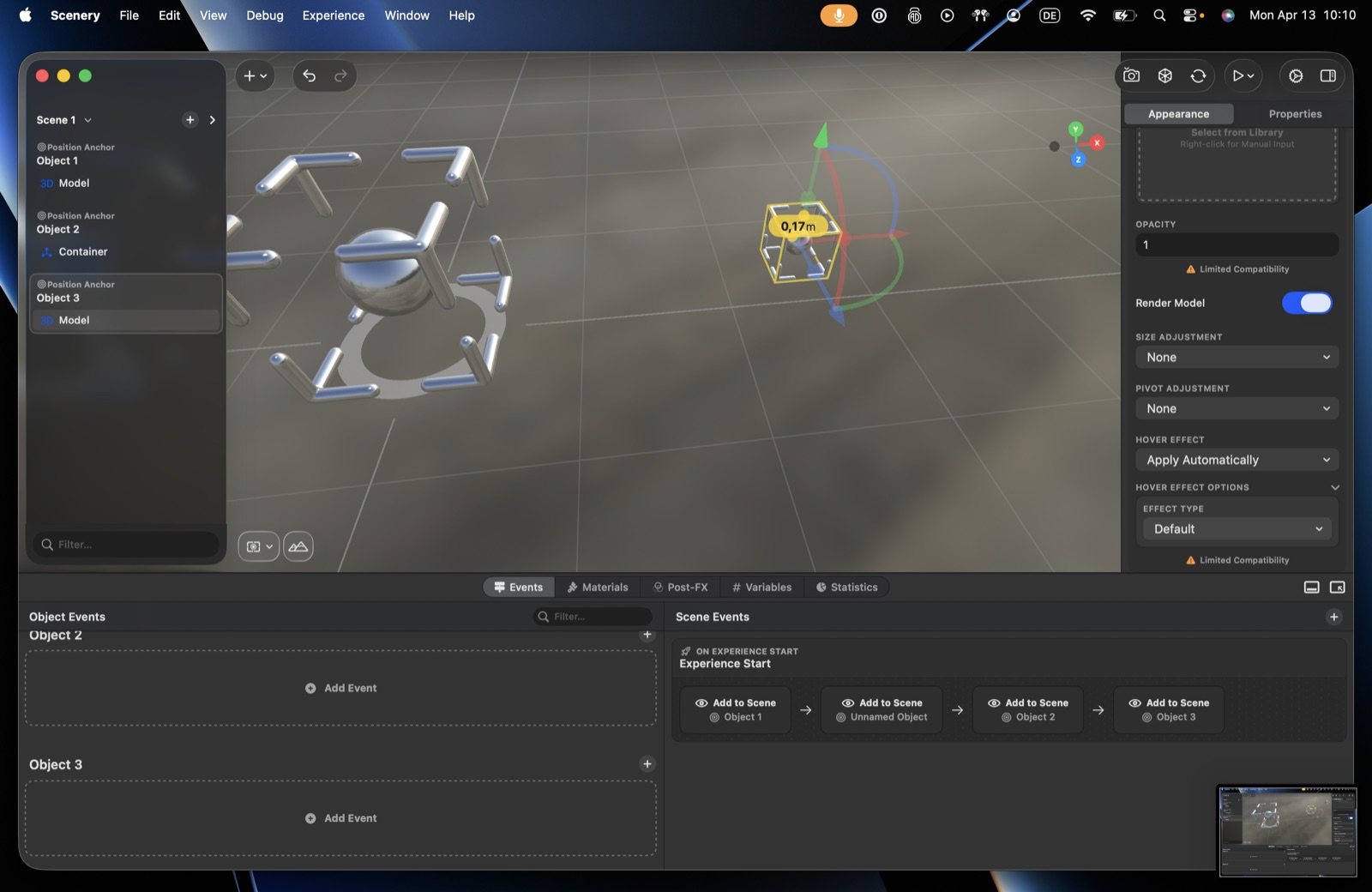Click the 3D cube view icon

(1164, 75)
